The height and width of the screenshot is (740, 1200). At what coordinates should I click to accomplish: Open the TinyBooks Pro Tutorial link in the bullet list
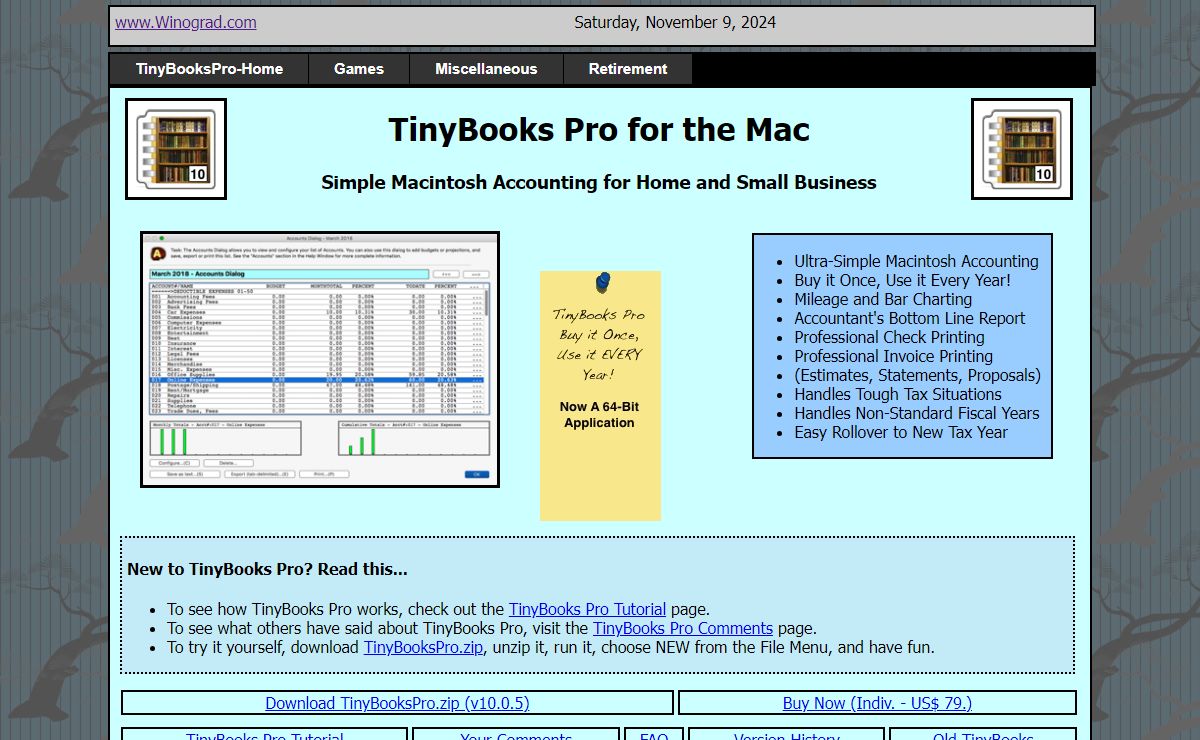point(587,609)
